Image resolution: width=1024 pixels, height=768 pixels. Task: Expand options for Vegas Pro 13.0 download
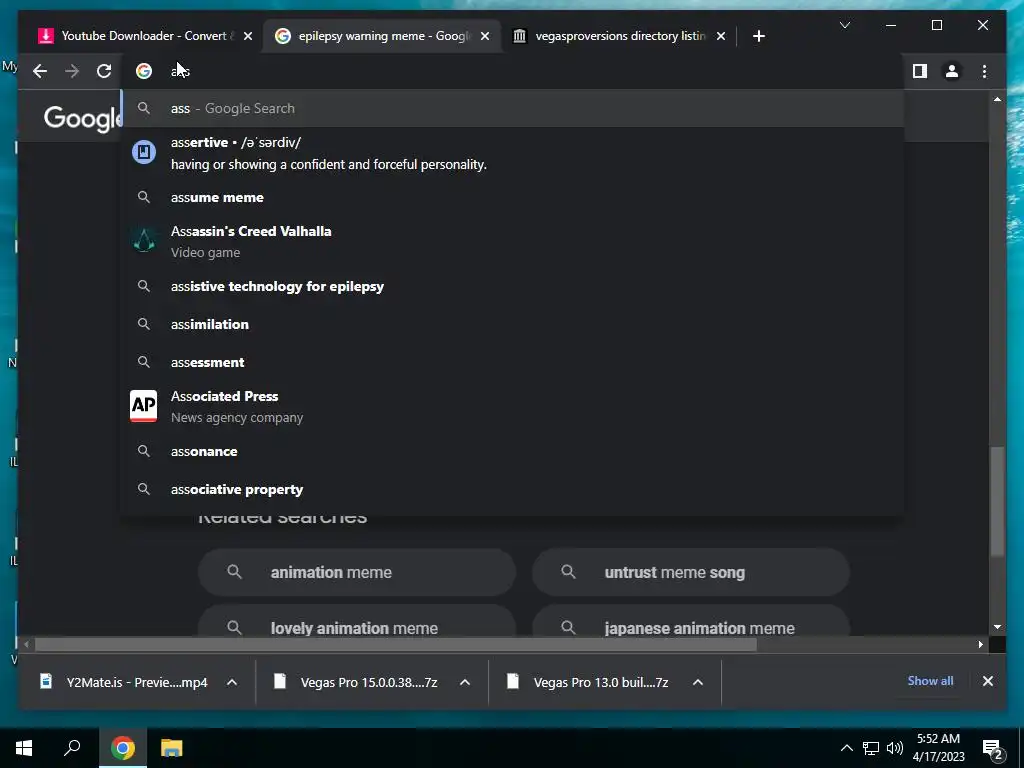[697, 682]
